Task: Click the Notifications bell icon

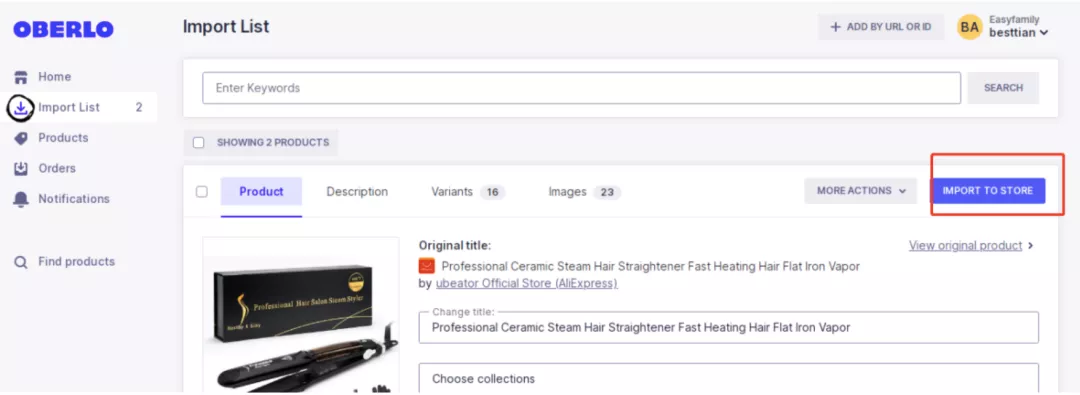Action: click(x=21, y=199)
